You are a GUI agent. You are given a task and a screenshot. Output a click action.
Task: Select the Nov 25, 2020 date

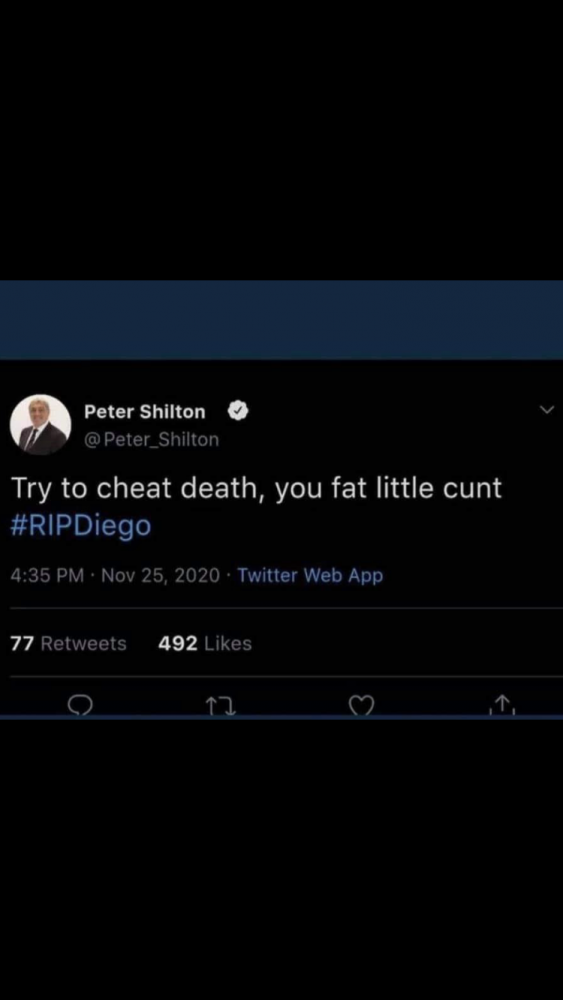coord(160,575)
